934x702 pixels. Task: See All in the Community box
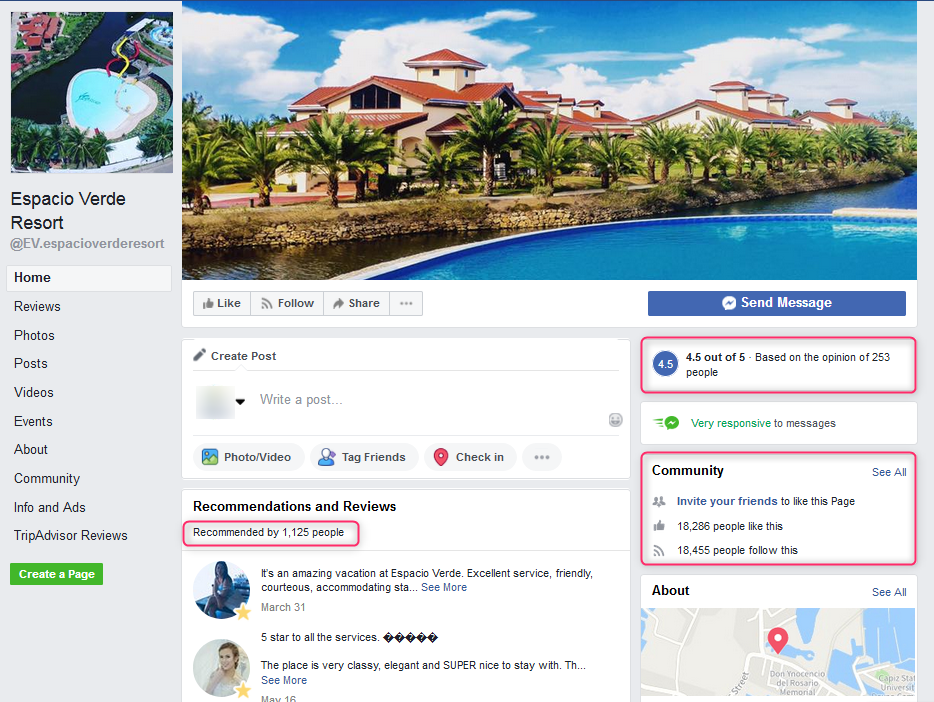889,472
